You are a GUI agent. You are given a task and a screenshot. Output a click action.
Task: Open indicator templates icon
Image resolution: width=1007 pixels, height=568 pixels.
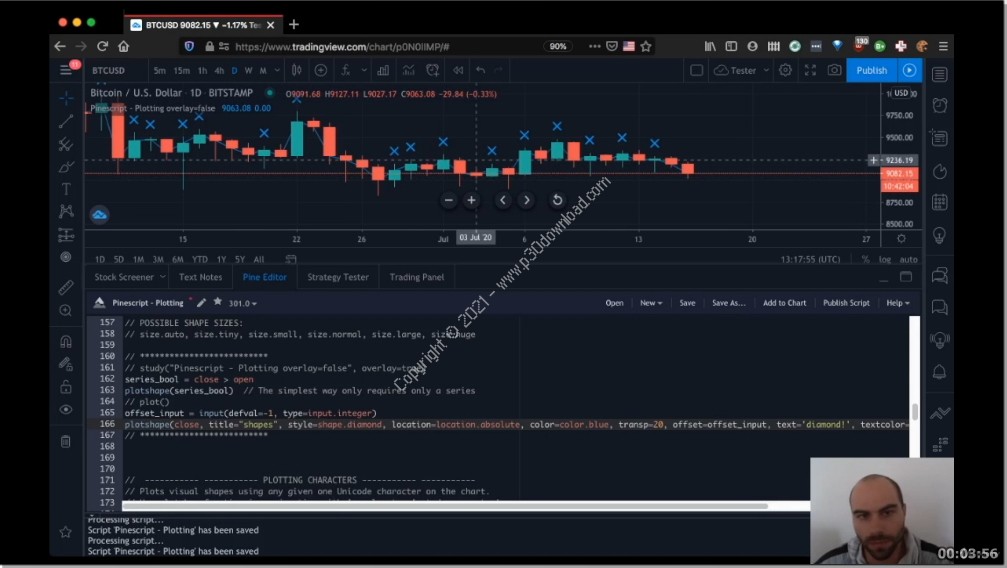point(408,70)
